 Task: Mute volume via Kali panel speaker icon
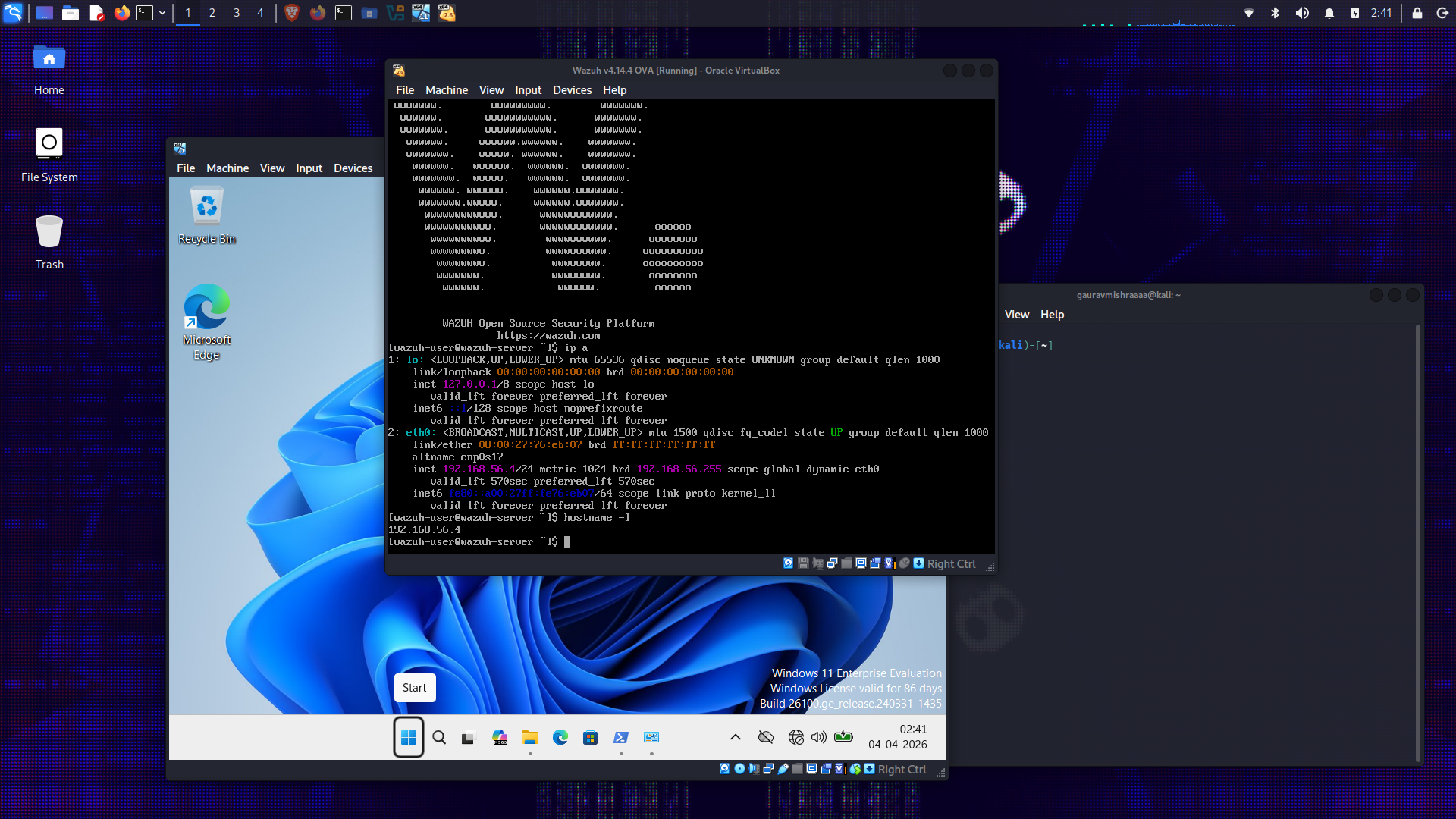tap(1302, 13)
